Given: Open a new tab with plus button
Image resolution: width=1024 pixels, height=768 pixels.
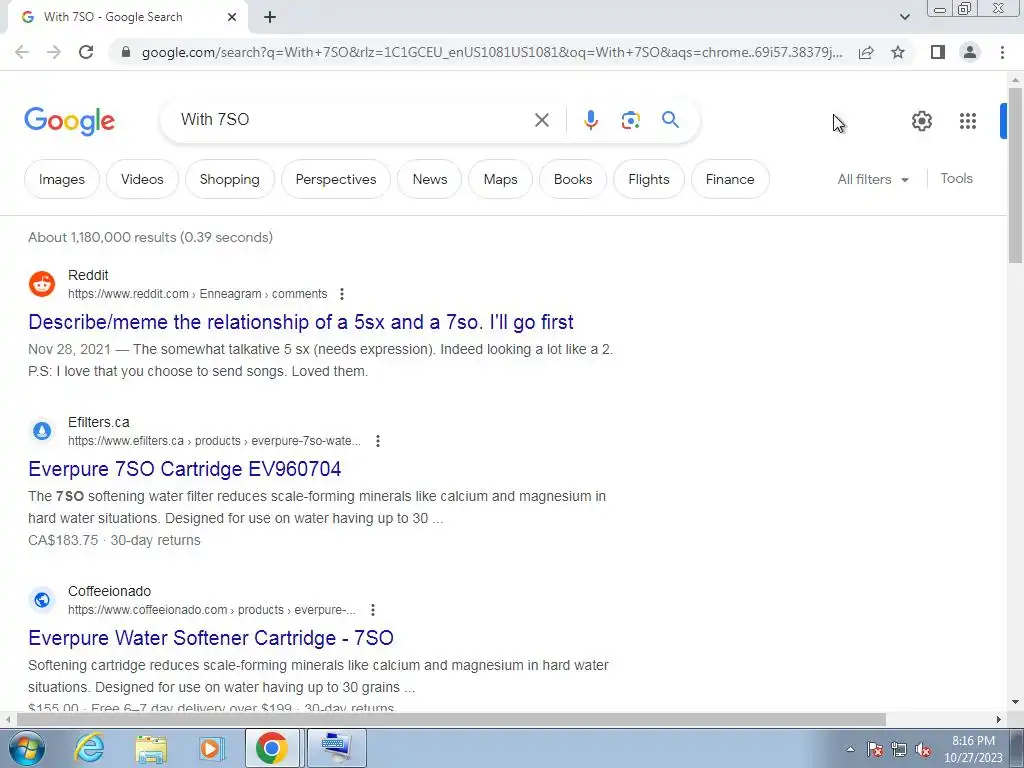Looking at the screenshot, I should click(270, 18).
